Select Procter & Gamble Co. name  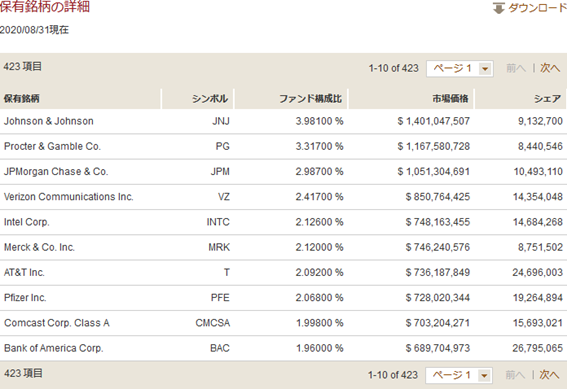point(52,146)
